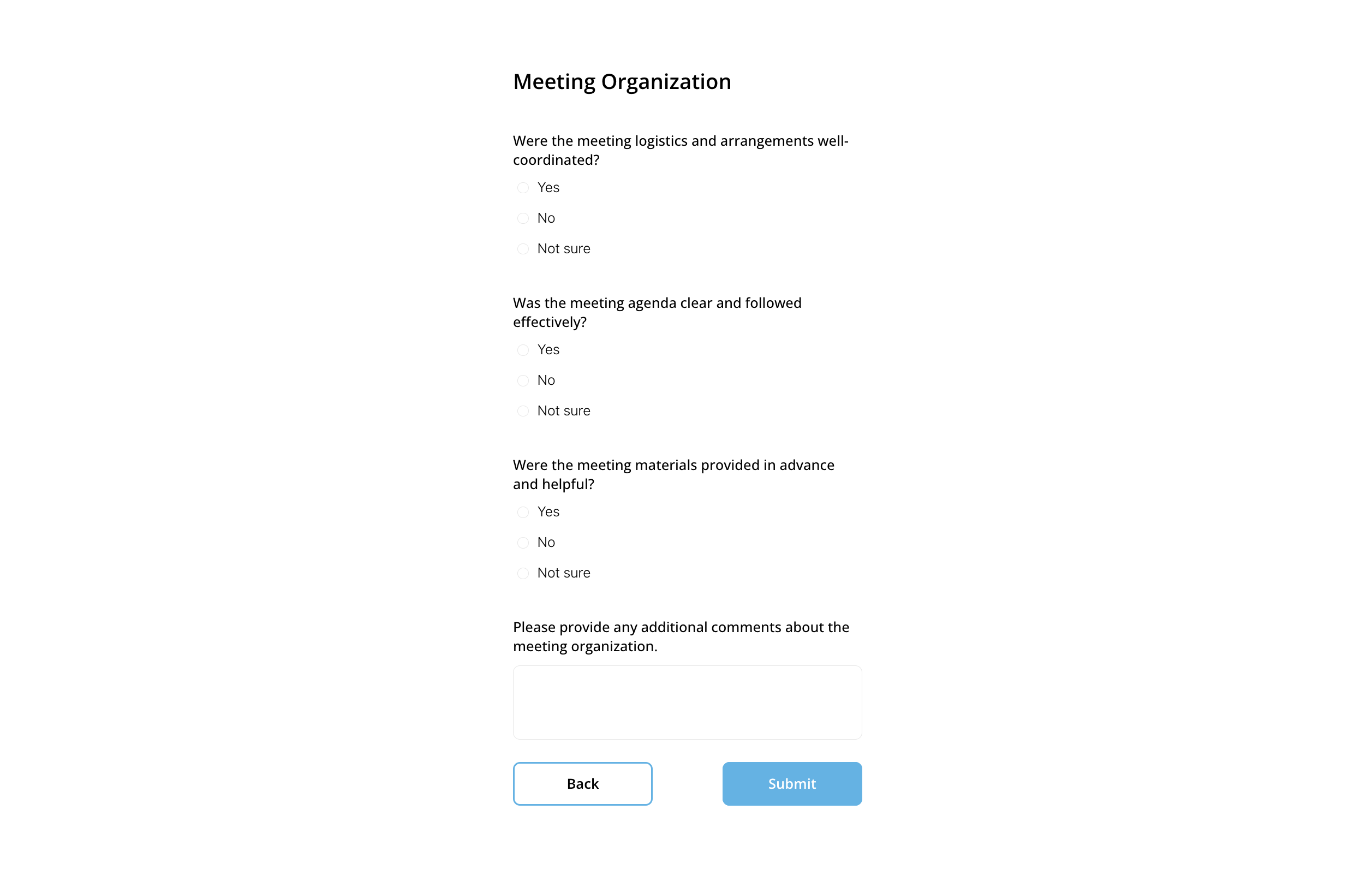The width and height of the screenshot is (1372, 881).
Task: Choose Not sure for logistics coordination question
Action: (x=523, y=248)
